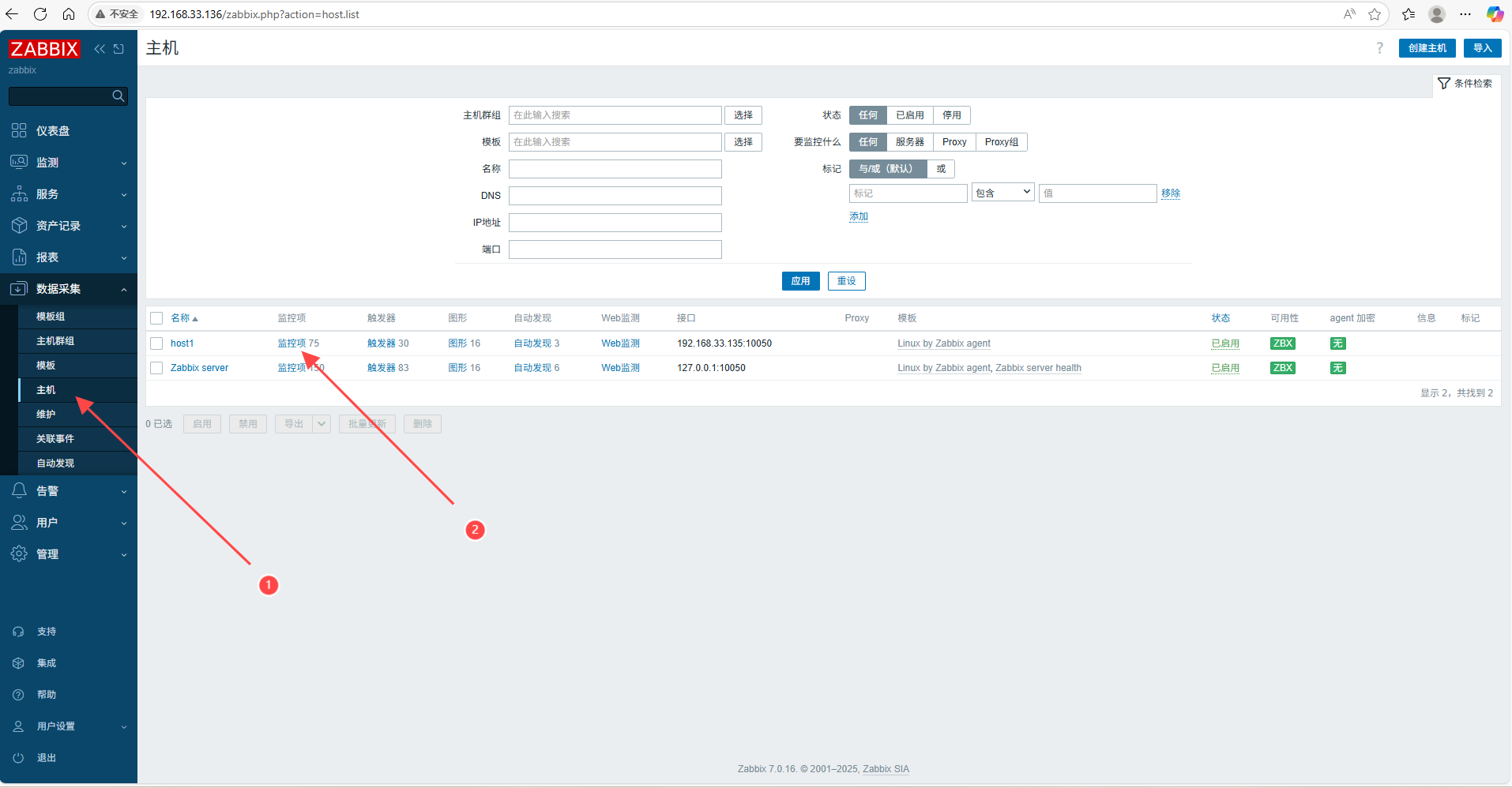
Task: Set 标记 evaluation to 或
Action: tap(941, 169)
